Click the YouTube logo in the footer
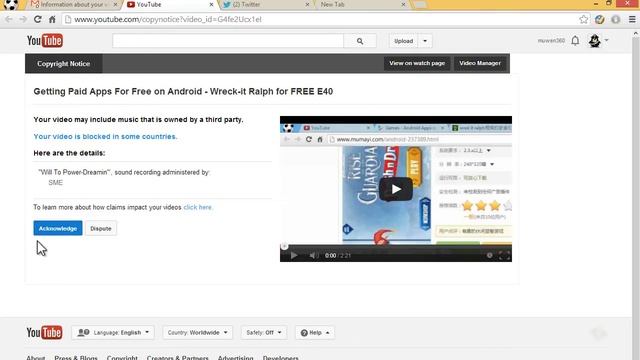 click(x=44, y=333)
